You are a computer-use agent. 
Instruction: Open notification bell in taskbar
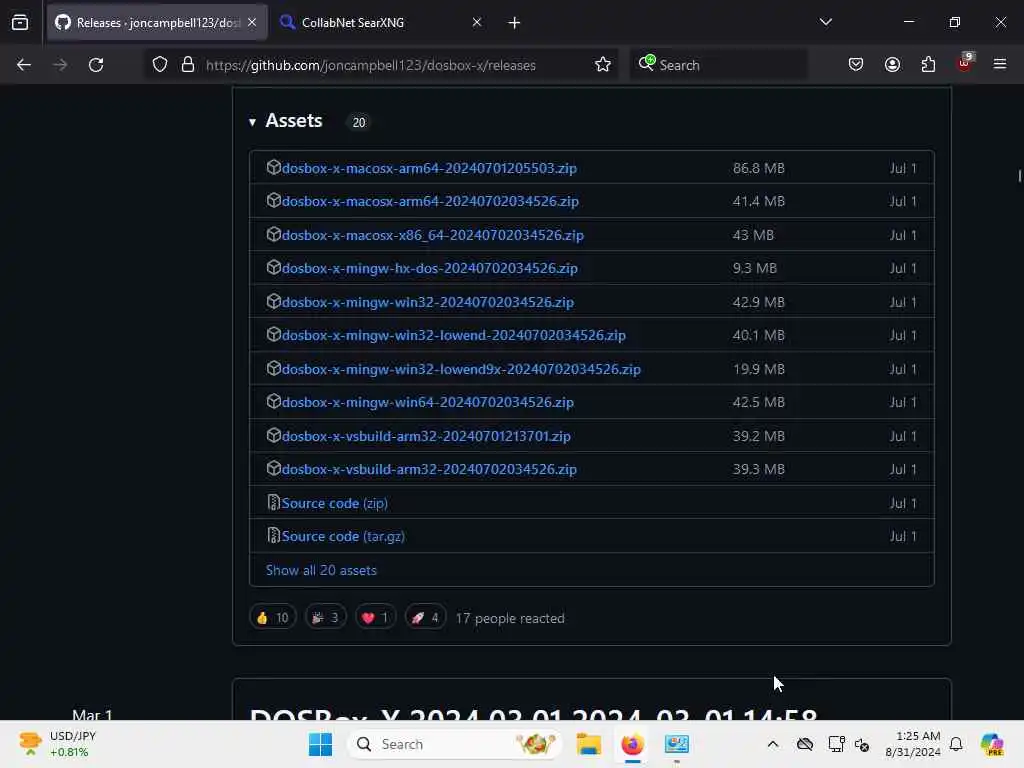coord(956,744)
